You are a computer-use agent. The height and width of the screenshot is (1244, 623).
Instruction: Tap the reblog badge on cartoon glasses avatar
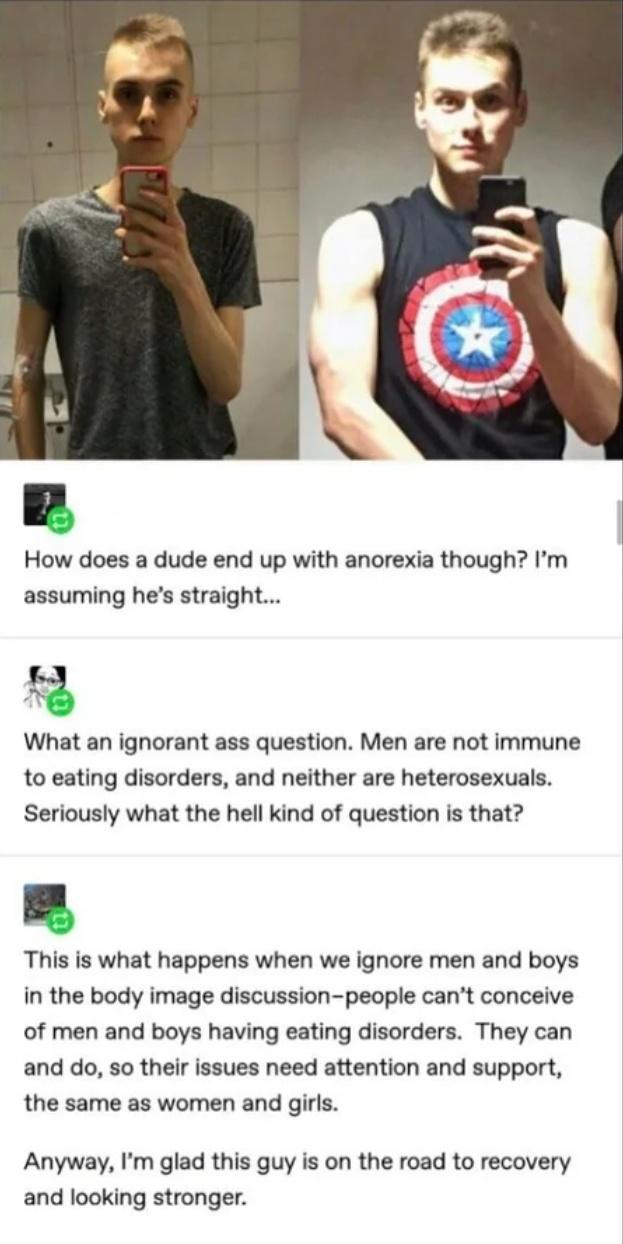[x=61, y=701]
